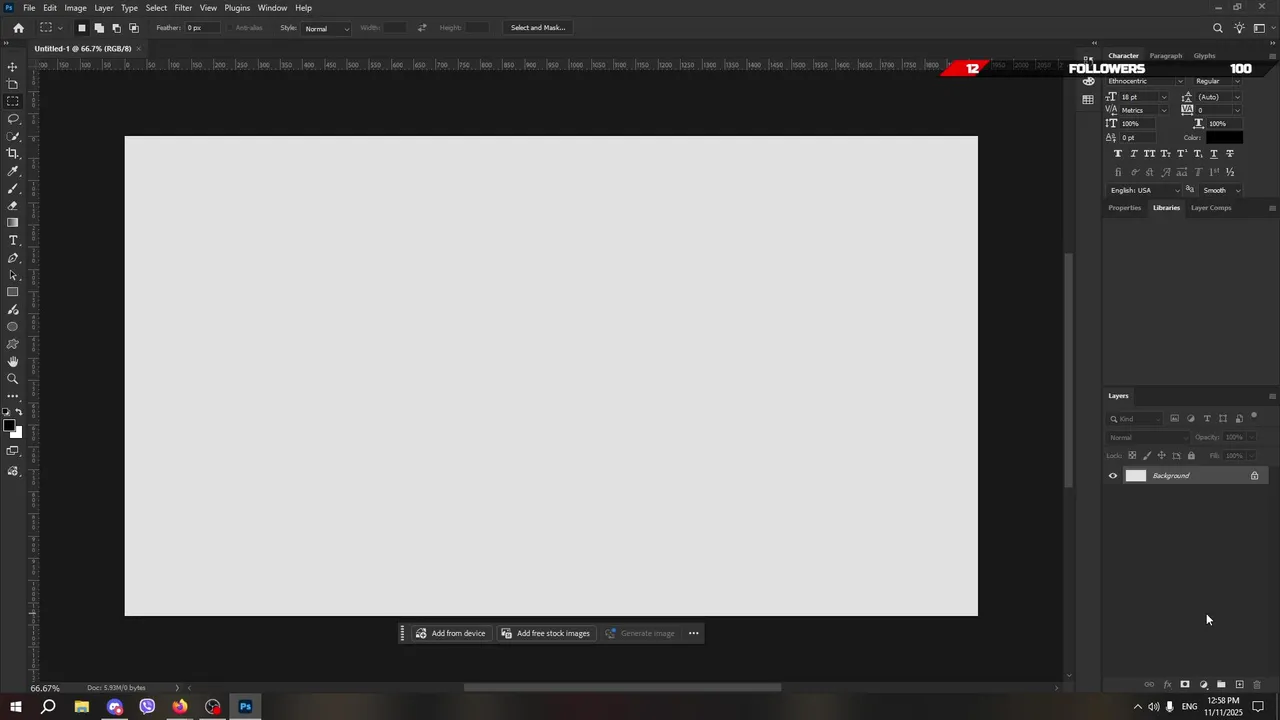Image resolution: width=1280 pixels, height=720 pixels.
Task: Select the Quick Selection tool
Action: pos(13,136)
